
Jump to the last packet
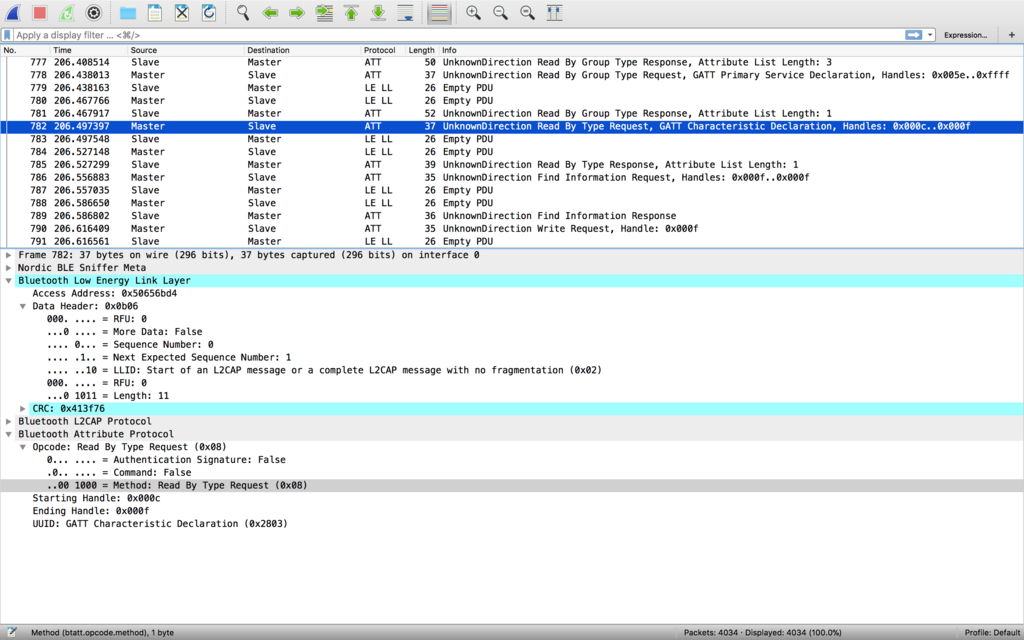coord(378,12)
